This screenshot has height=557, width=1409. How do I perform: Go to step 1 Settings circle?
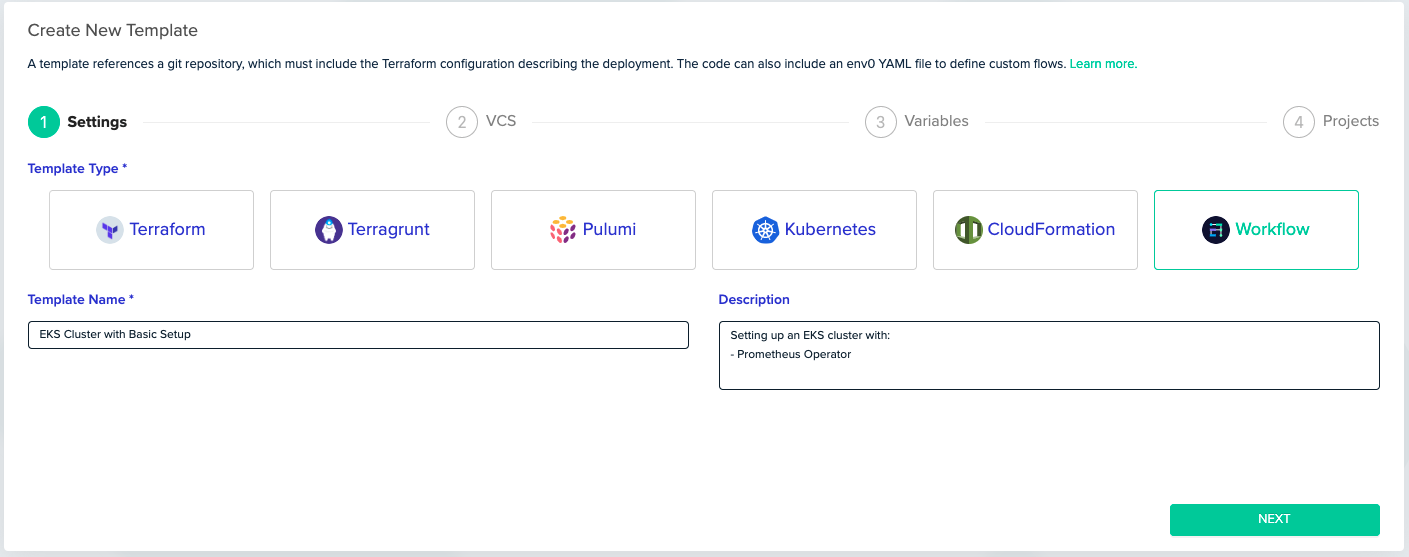click(44, 122)
